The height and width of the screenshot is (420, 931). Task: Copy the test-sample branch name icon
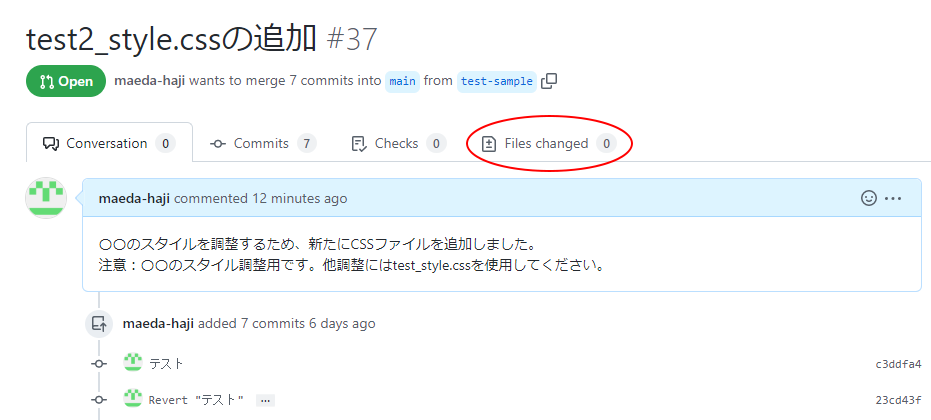tap(549, 81)
